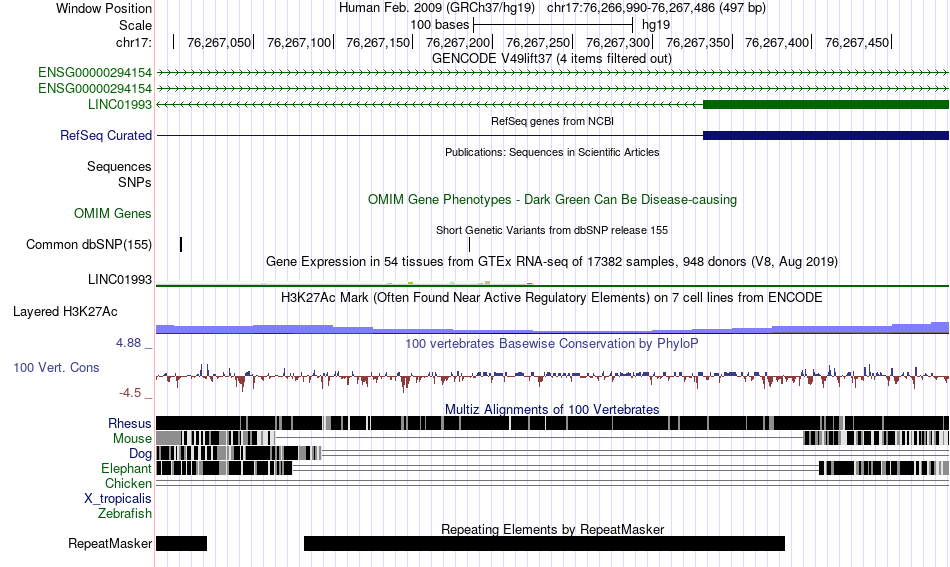Click the GTEx Gene Expression track title
This screenshot has height=567, width=950.
coord(552,262)
